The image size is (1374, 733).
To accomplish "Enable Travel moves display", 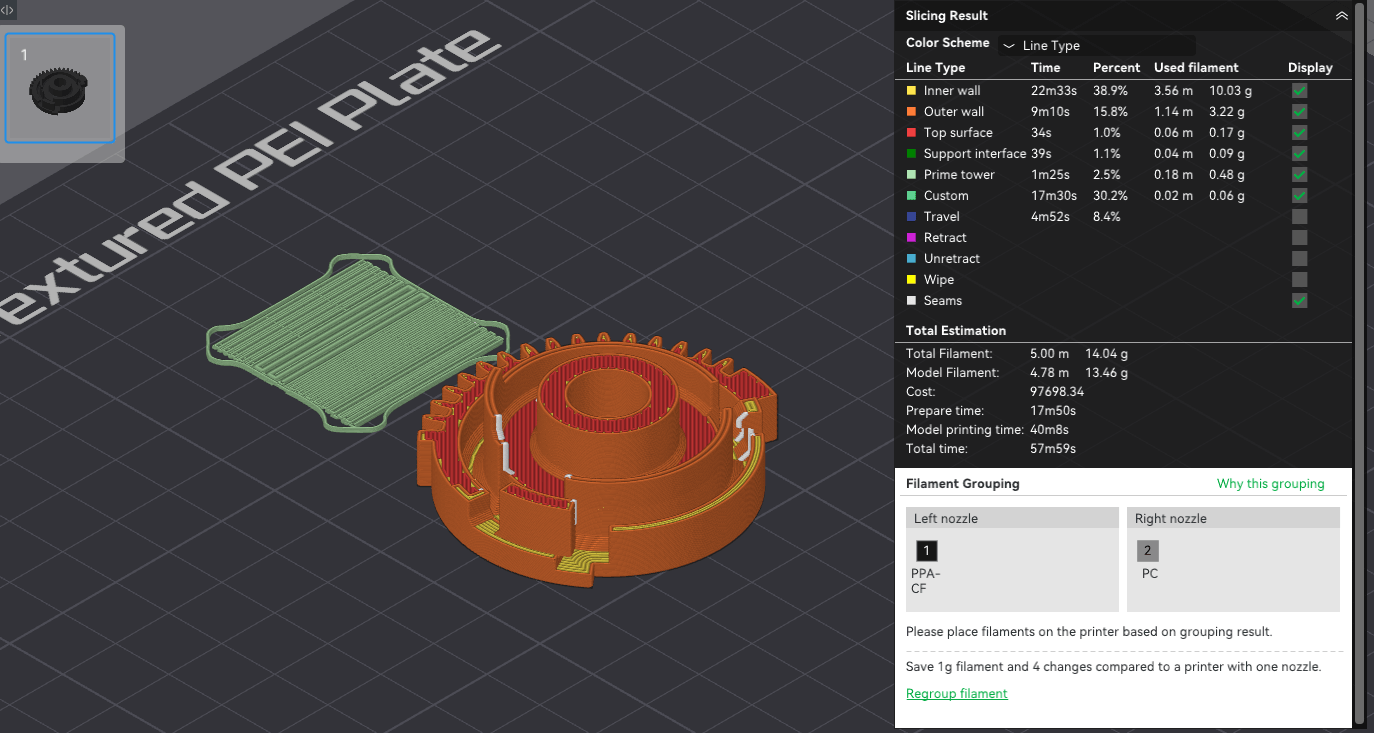I will coord(1299,217).
